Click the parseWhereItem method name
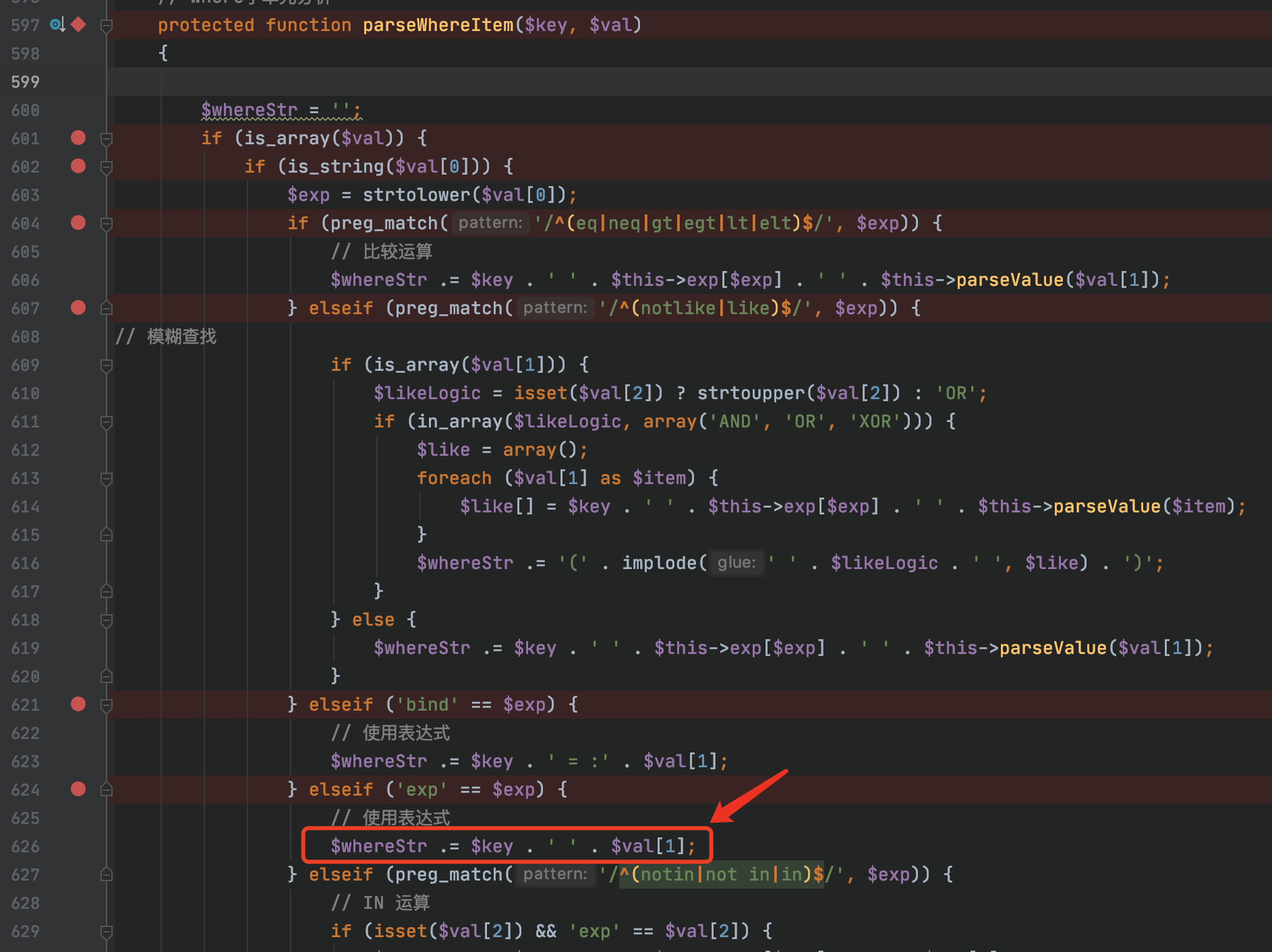1272x952 pixels. point(438,25)
